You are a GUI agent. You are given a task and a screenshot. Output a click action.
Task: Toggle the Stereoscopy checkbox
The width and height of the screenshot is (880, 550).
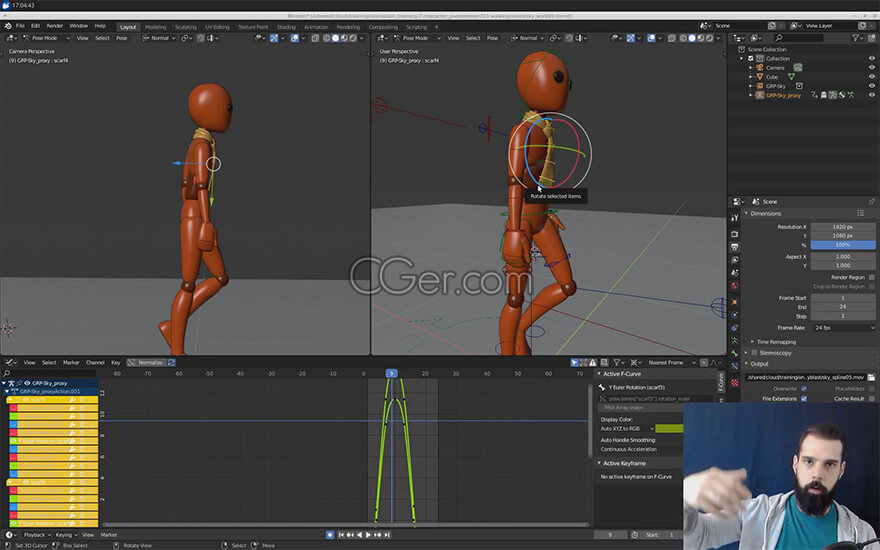[754, 353]
